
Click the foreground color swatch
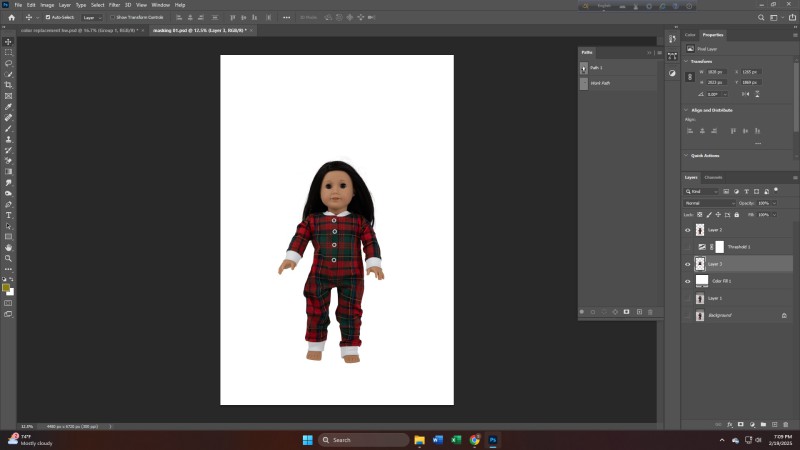7,287
